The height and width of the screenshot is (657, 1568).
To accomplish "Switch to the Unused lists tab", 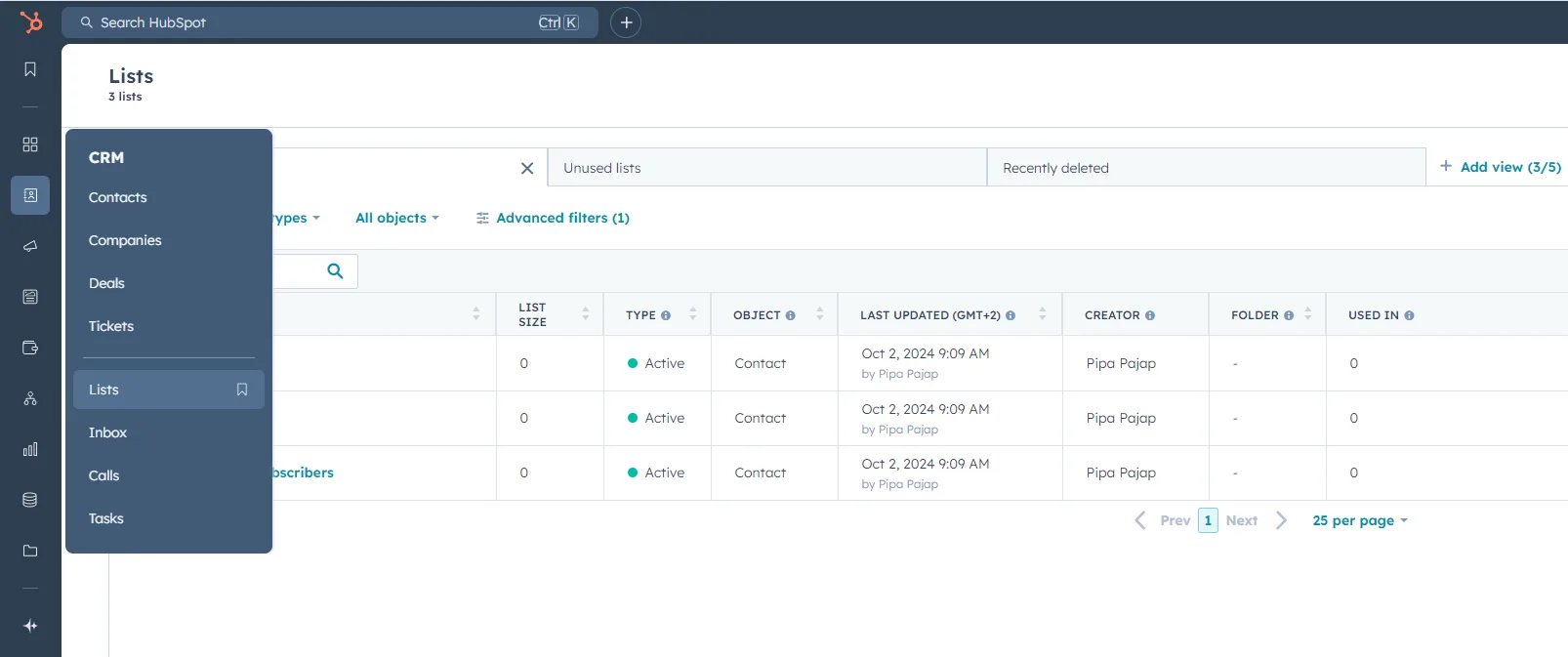I will click(767, 168).
